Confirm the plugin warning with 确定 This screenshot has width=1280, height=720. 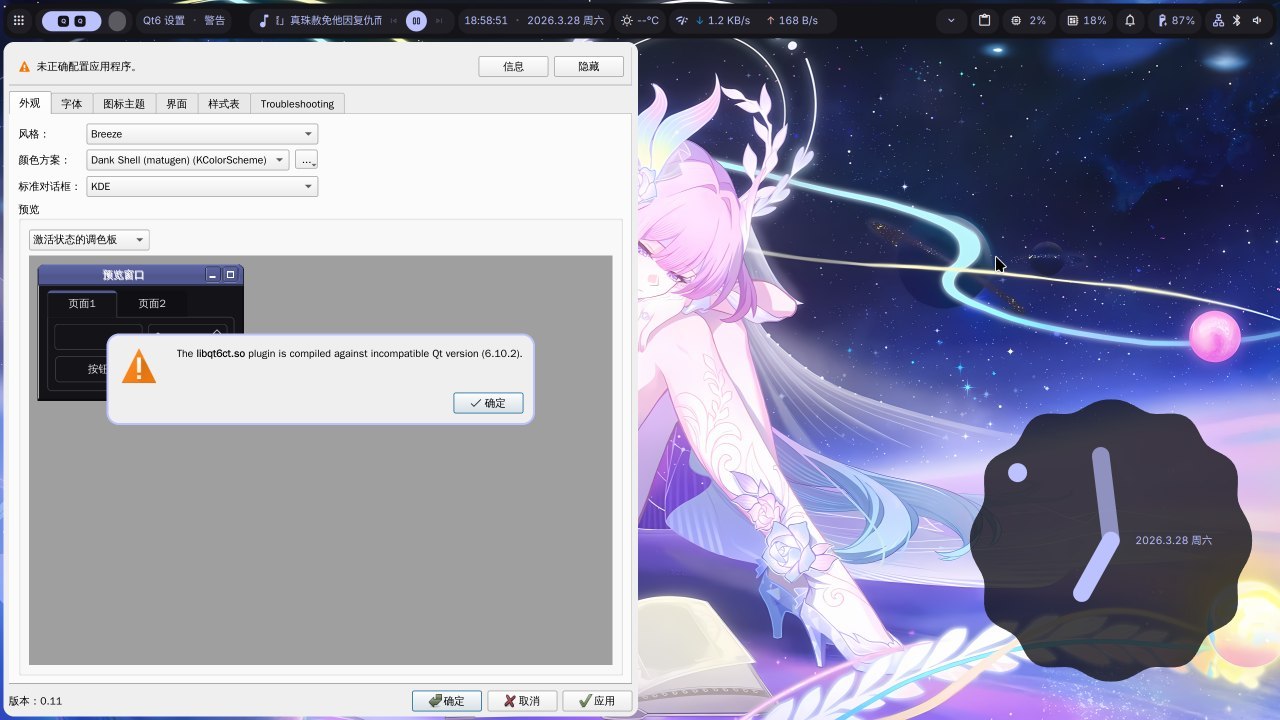tap(488, 403)
